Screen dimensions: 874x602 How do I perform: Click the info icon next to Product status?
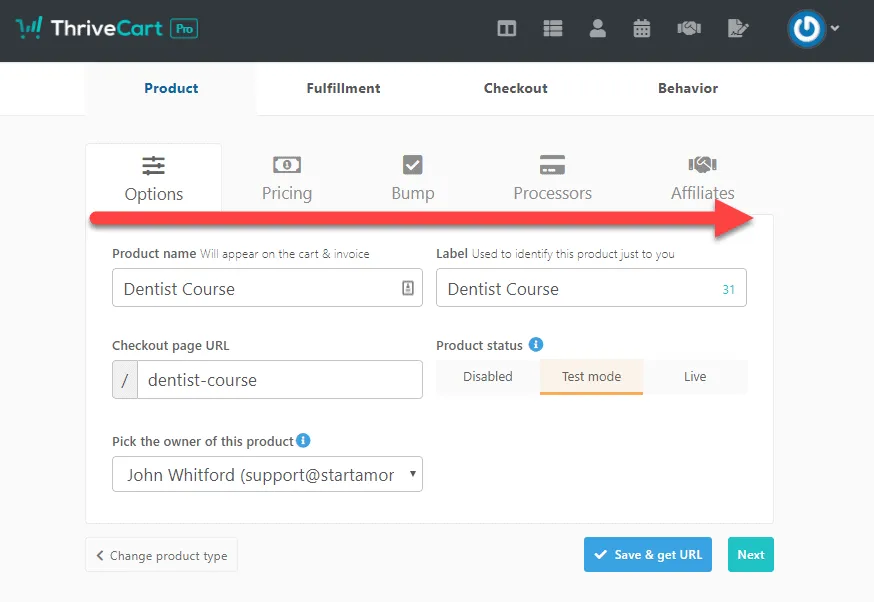click(538, 345)
